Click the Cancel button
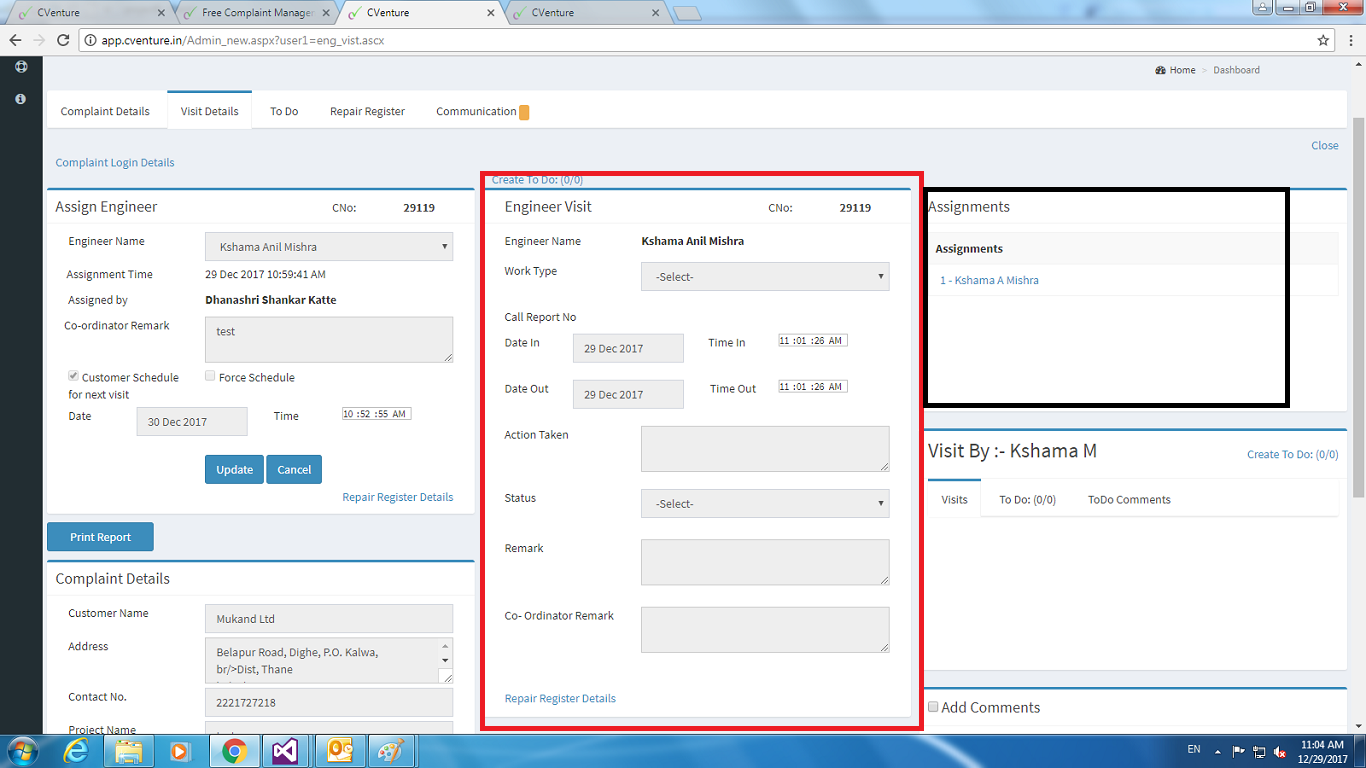Viewport: 1366px width, 768px height. (294, 469)
